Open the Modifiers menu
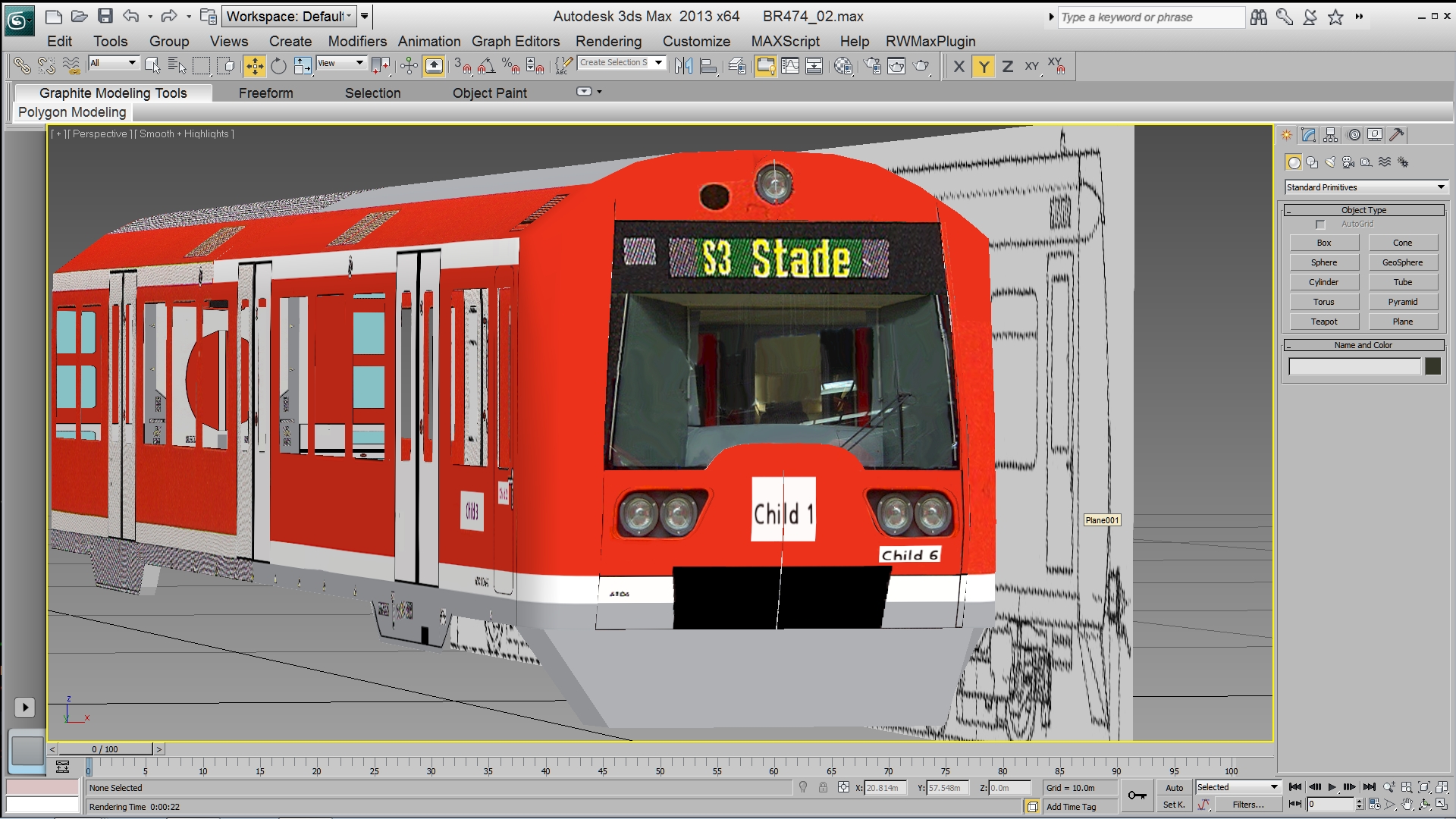Viewport: 1456px width, 819px height. pos(356,41)
